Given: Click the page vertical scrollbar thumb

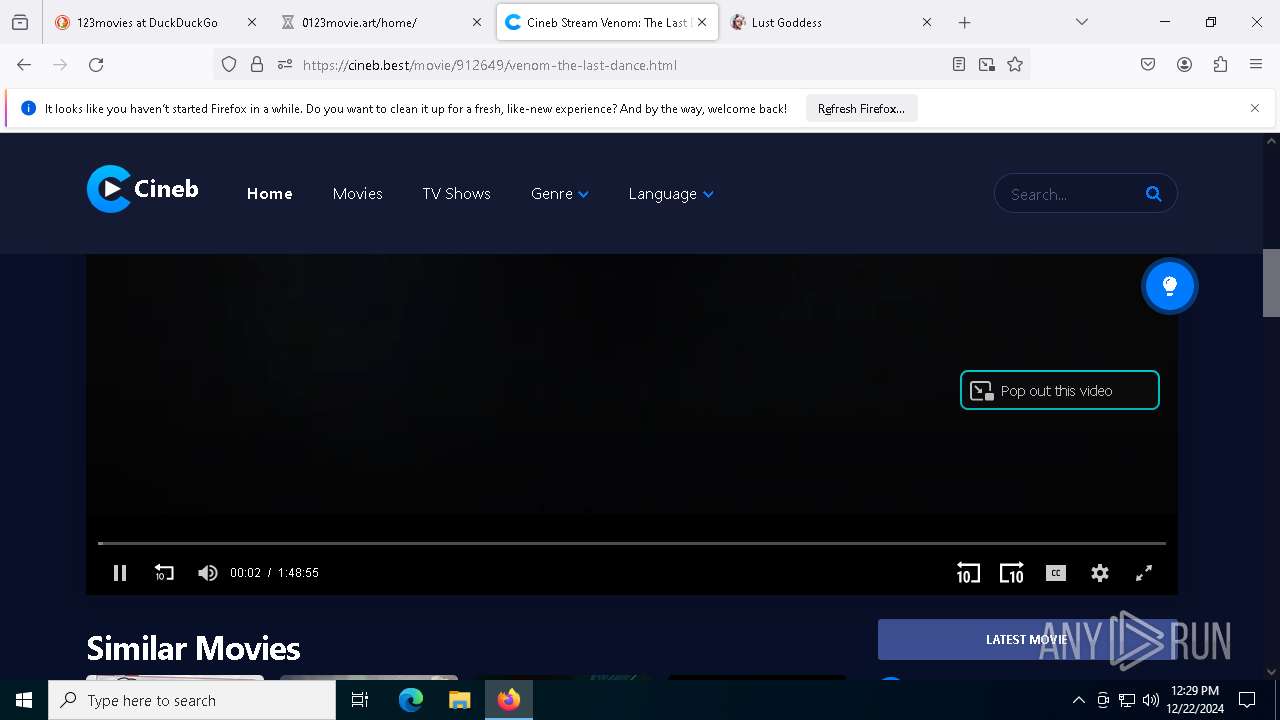Looking at the screenshot, I should [x=1271, y=283].
